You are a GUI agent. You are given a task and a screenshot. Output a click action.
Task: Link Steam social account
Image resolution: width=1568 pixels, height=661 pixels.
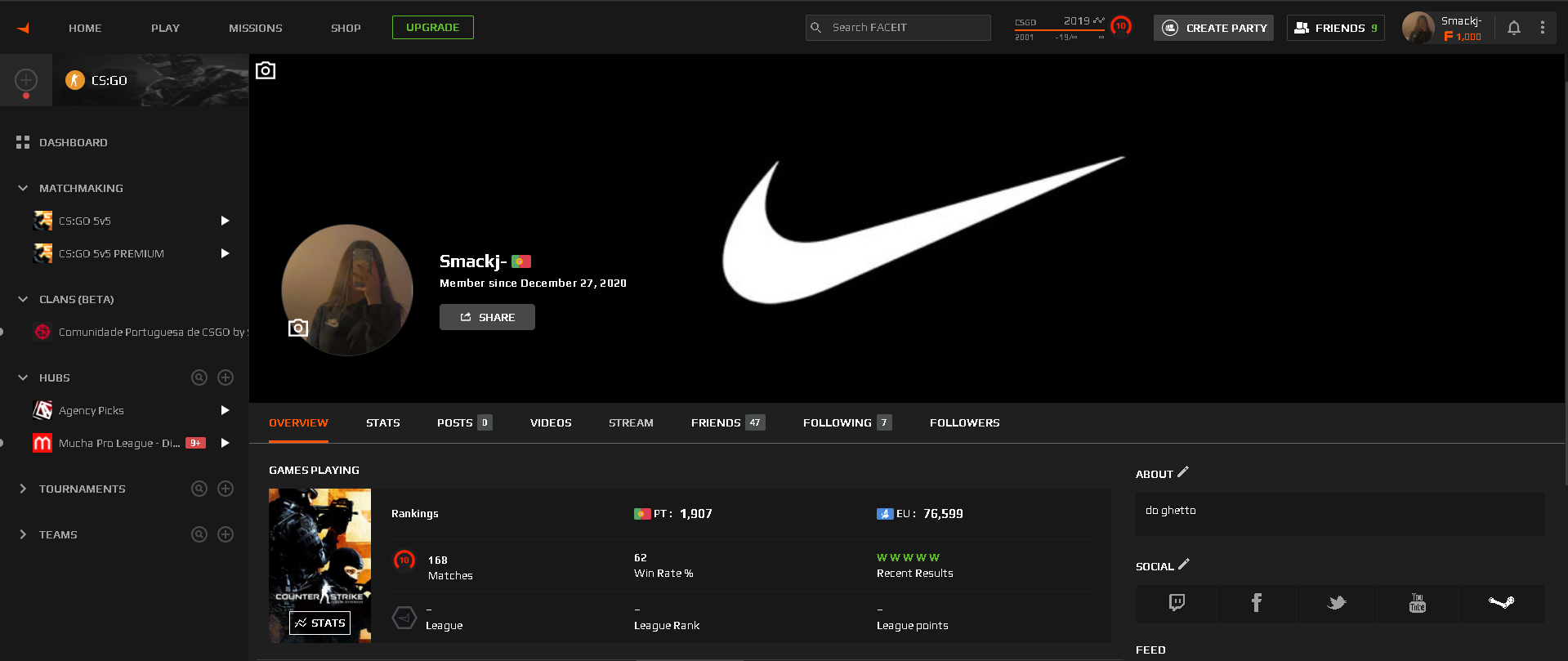click(x=1501, y=603)
